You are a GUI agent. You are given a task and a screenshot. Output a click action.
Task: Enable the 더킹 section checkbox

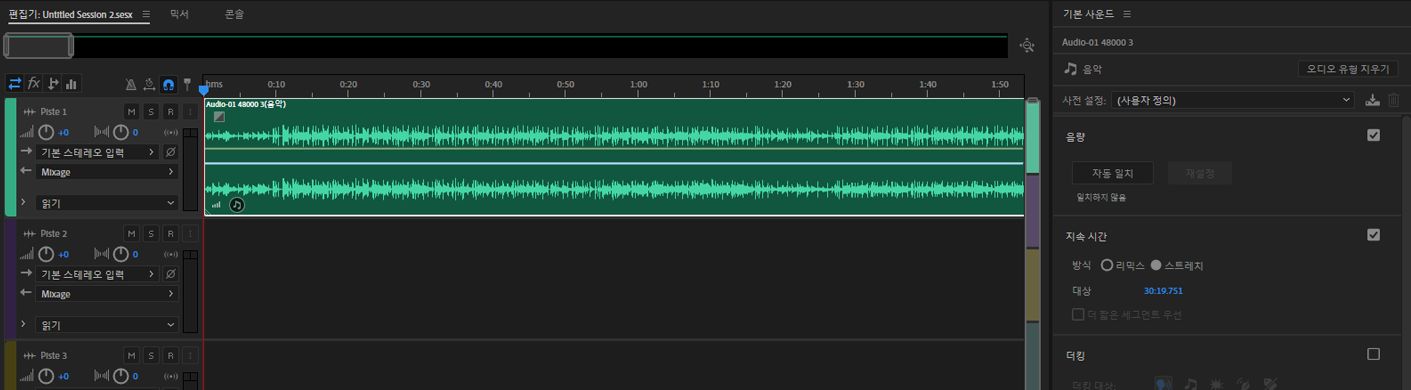(x=1373, y=354)
